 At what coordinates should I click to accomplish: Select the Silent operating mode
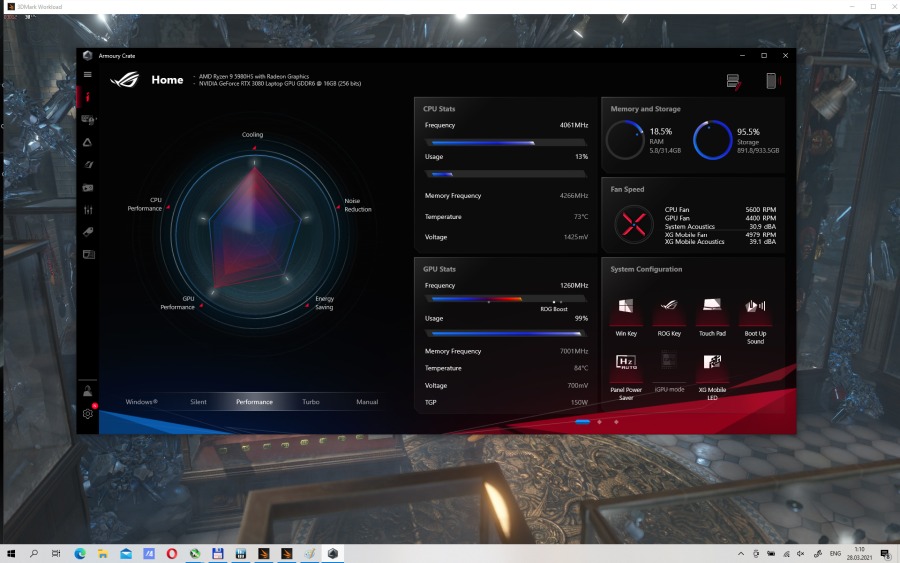pos(198,402)
